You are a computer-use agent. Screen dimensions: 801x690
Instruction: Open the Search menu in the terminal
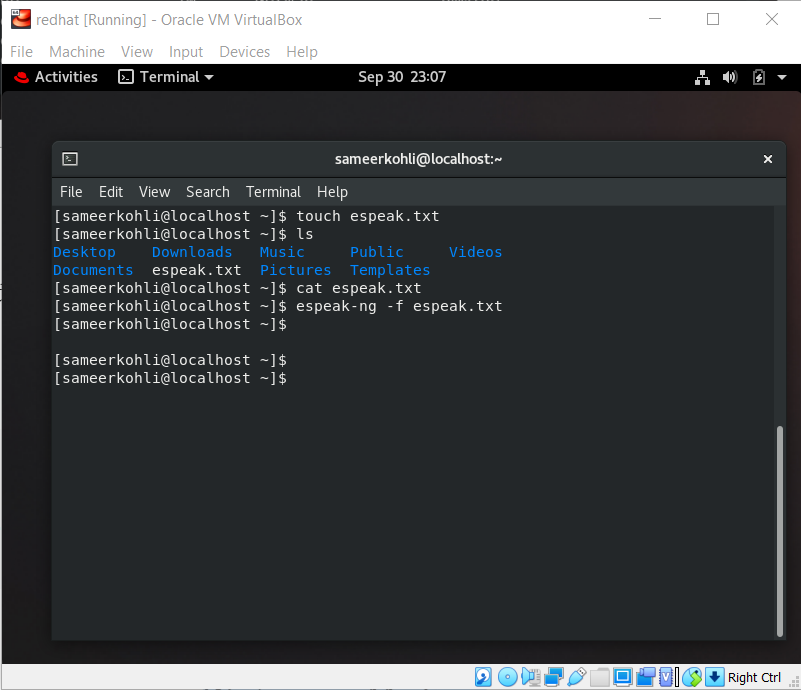click(x=207, y=191)
